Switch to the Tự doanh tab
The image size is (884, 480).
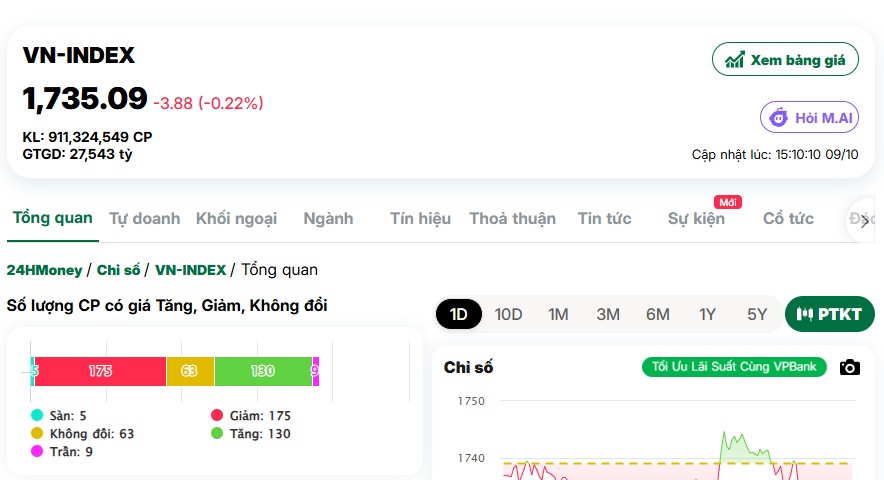tap(144, 218)
